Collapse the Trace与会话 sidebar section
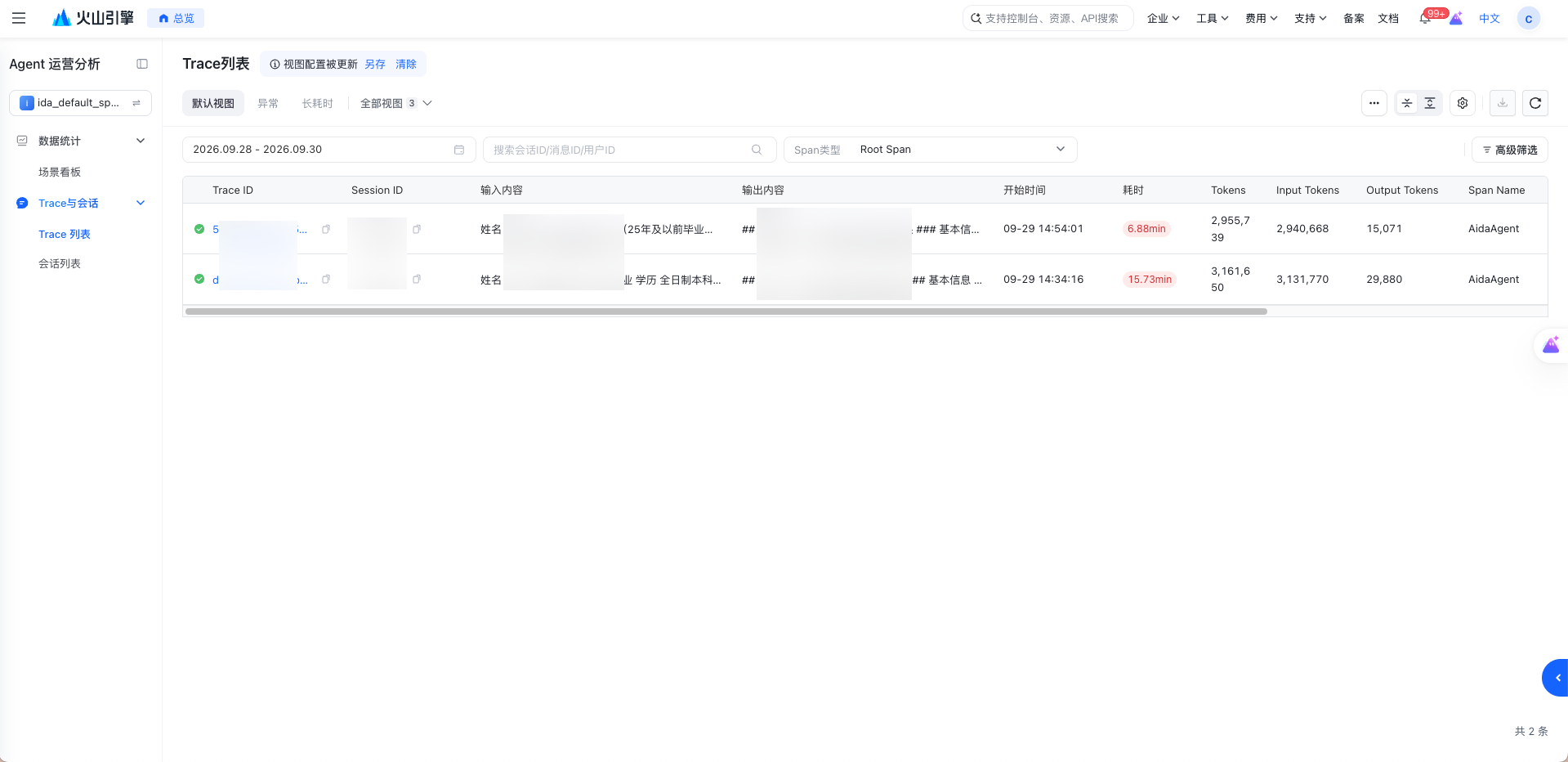 pyautogui.click(x=141, y=203)
